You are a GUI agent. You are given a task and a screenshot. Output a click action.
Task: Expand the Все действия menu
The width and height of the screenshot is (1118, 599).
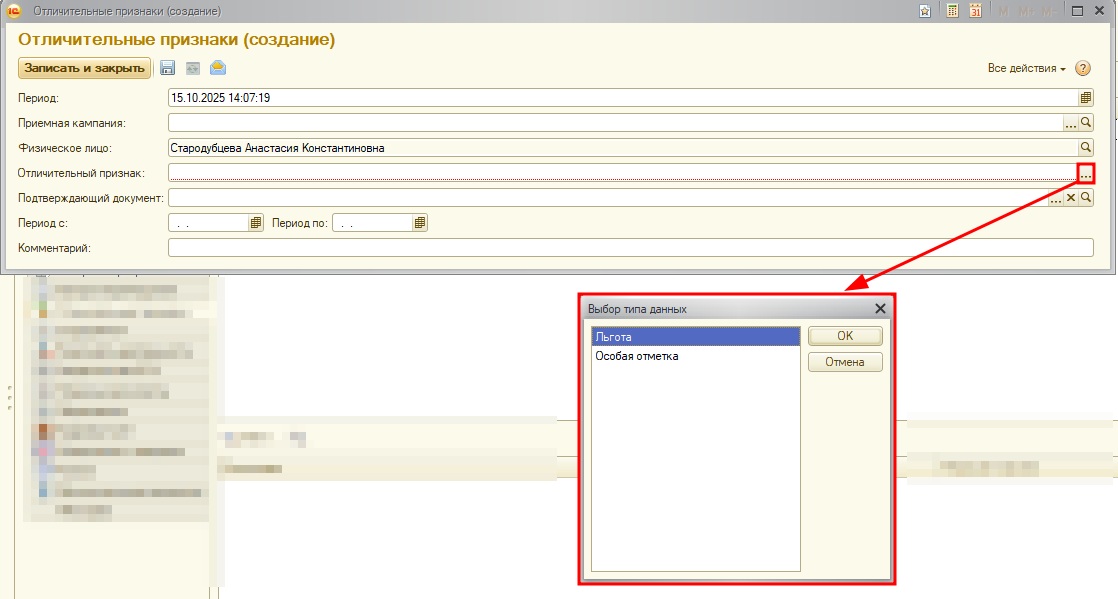click(1026, 68)
